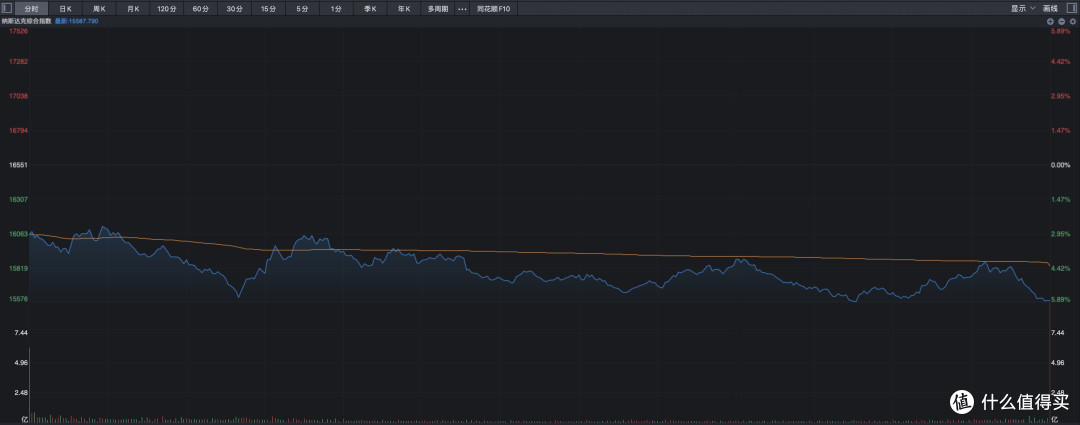Open the 画线 drawing tool
The width and height of the screenshot is (1080, 425).
click(1050, 9)
